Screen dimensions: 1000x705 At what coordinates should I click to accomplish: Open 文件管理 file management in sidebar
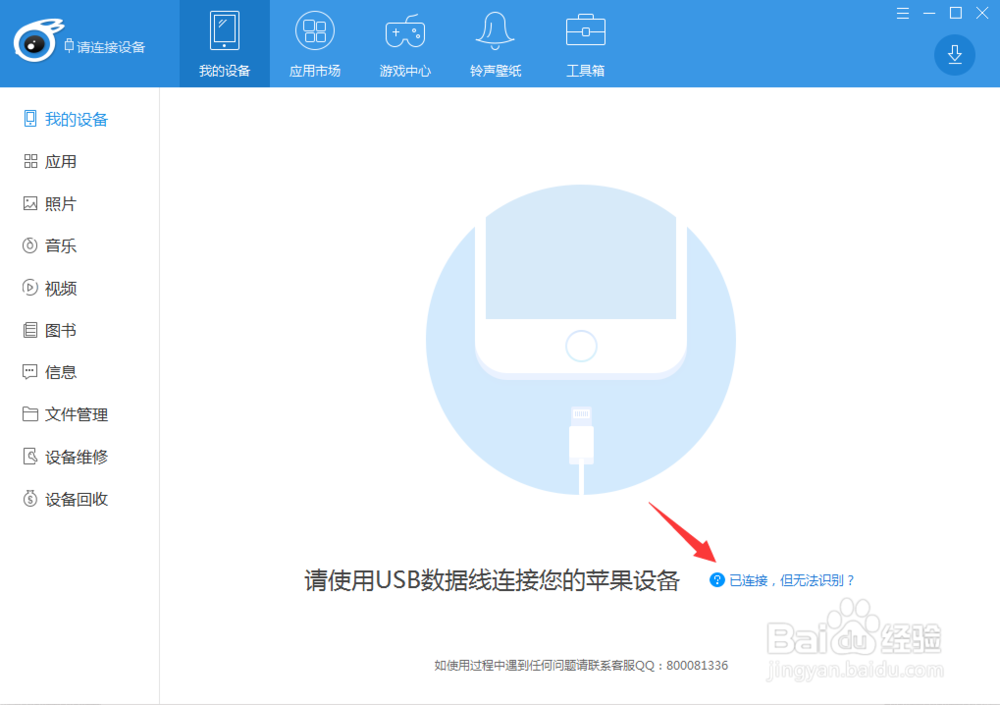[x=79, y=415]
